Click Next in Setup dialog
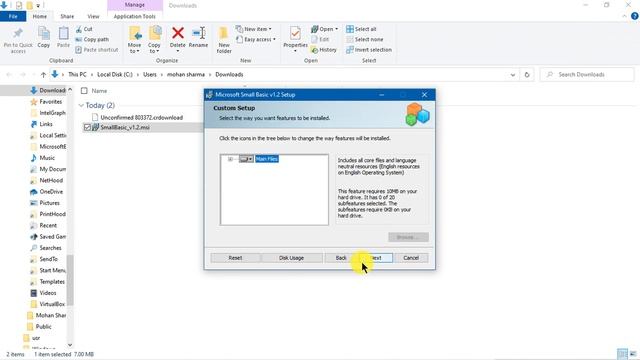Screen dimensions: 640x360 pyautogui.click(x=376, y=258)
